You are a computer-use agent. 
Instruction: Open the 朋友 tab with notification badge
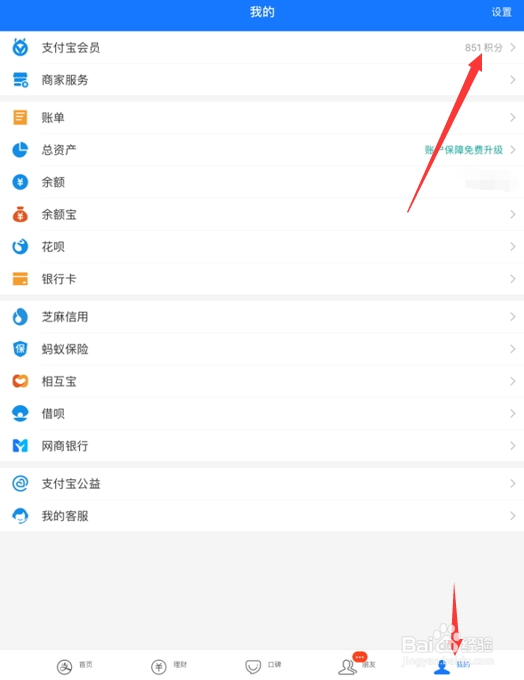[x=357, y=664]
